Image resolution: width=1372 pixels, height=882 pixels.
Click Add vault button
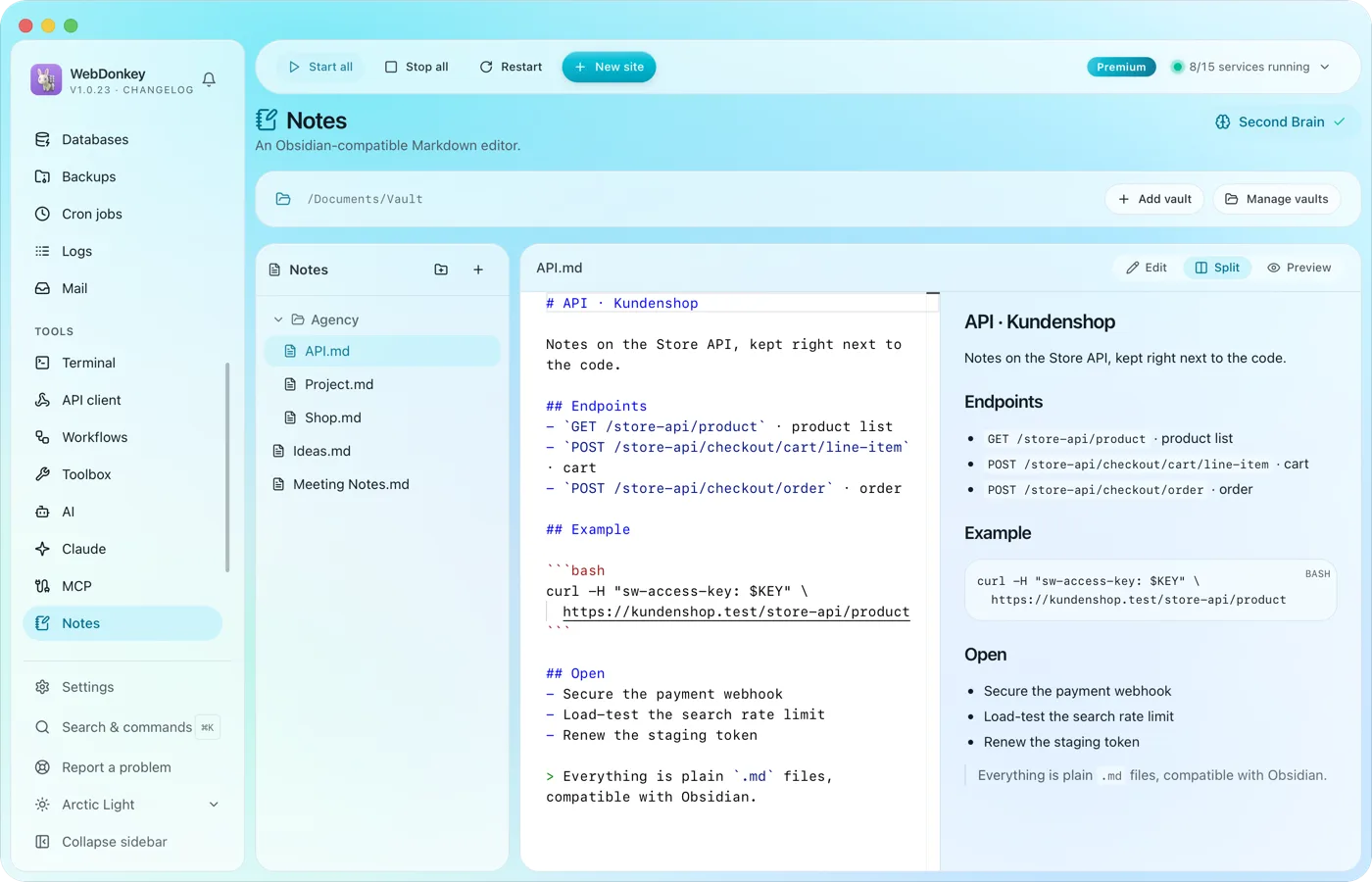[x=1155, y=199]
